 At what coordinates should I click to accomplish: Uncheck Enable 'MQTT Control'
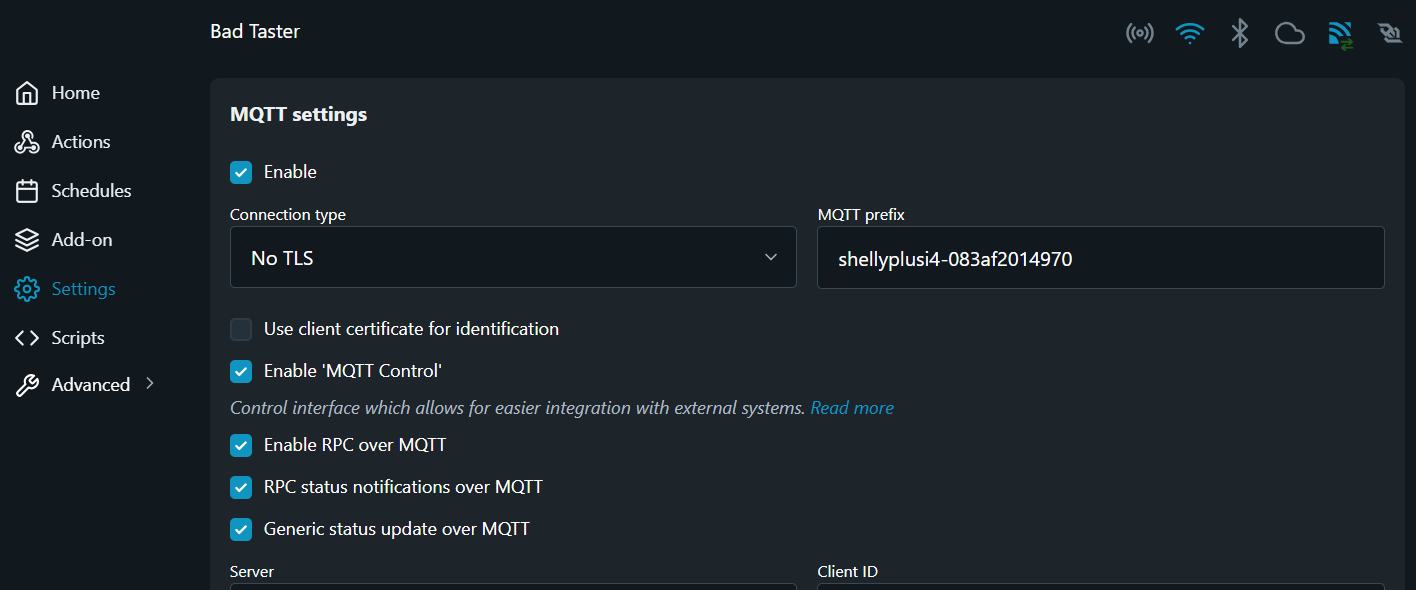click(x=241, y=372)
